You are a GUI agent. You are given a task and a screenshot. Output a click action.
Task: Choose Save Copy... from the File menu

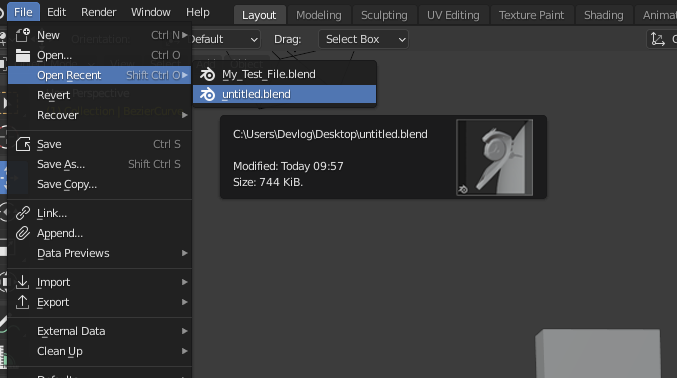[x=100, y=184]
